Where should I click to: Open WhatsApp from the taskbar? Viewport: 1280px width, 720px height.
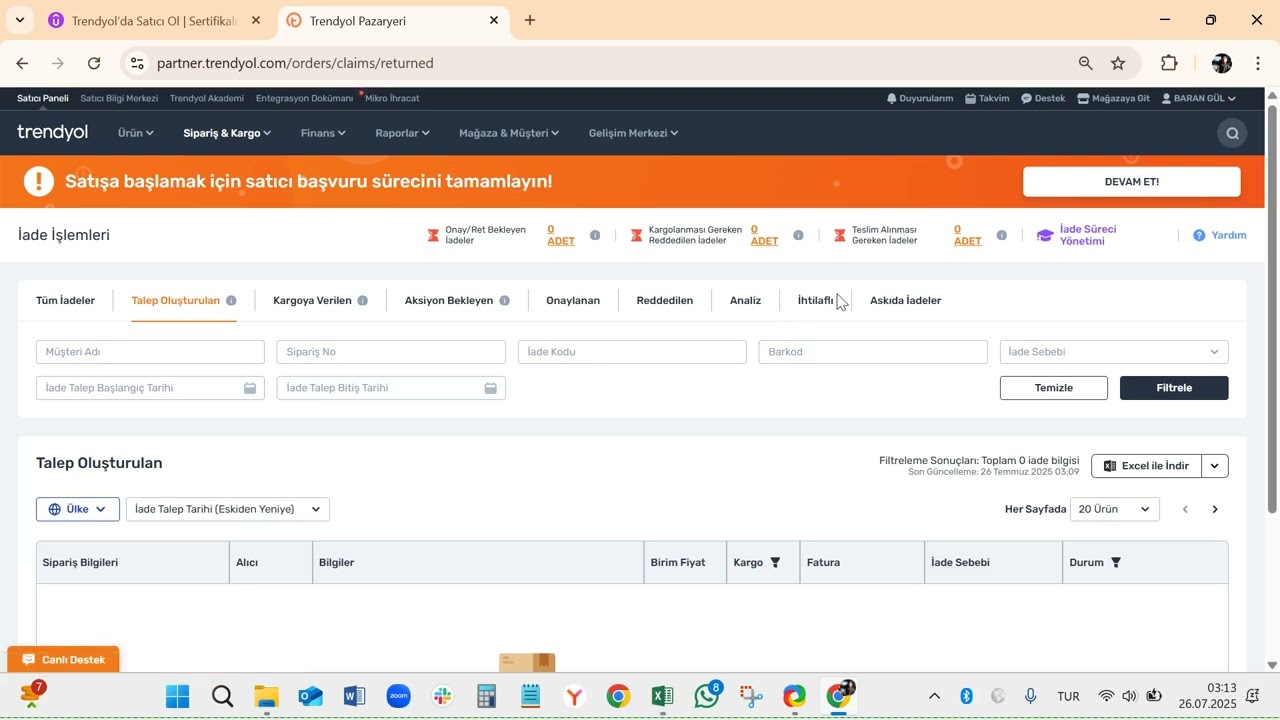[x=707, y=696]
